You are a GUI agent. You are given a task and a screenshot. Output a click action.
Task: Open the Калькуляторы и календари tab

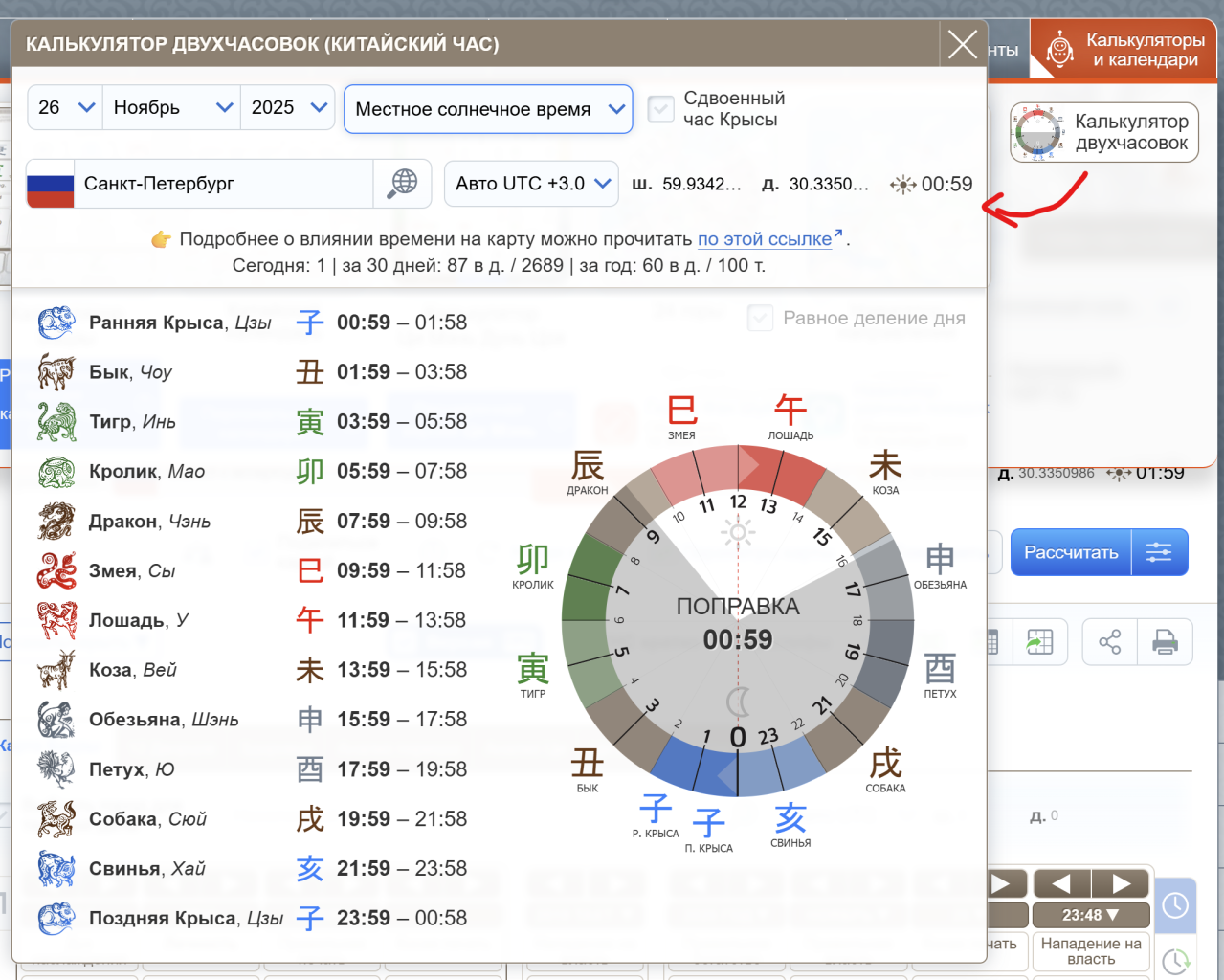click(1124, 50)
